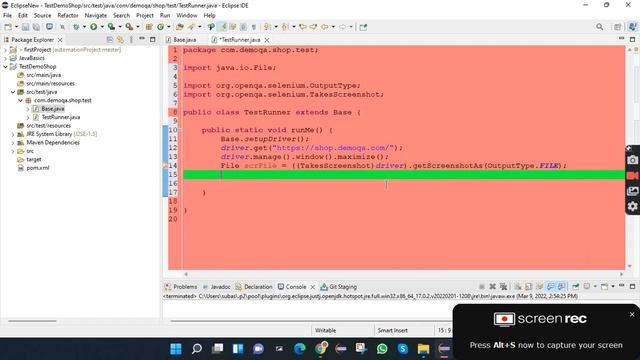Viewport: 640px width, 360px height.
Task: Toggle Link with Editor in Package Explorer
Action: pyautogui.click(x=120, y=40)
